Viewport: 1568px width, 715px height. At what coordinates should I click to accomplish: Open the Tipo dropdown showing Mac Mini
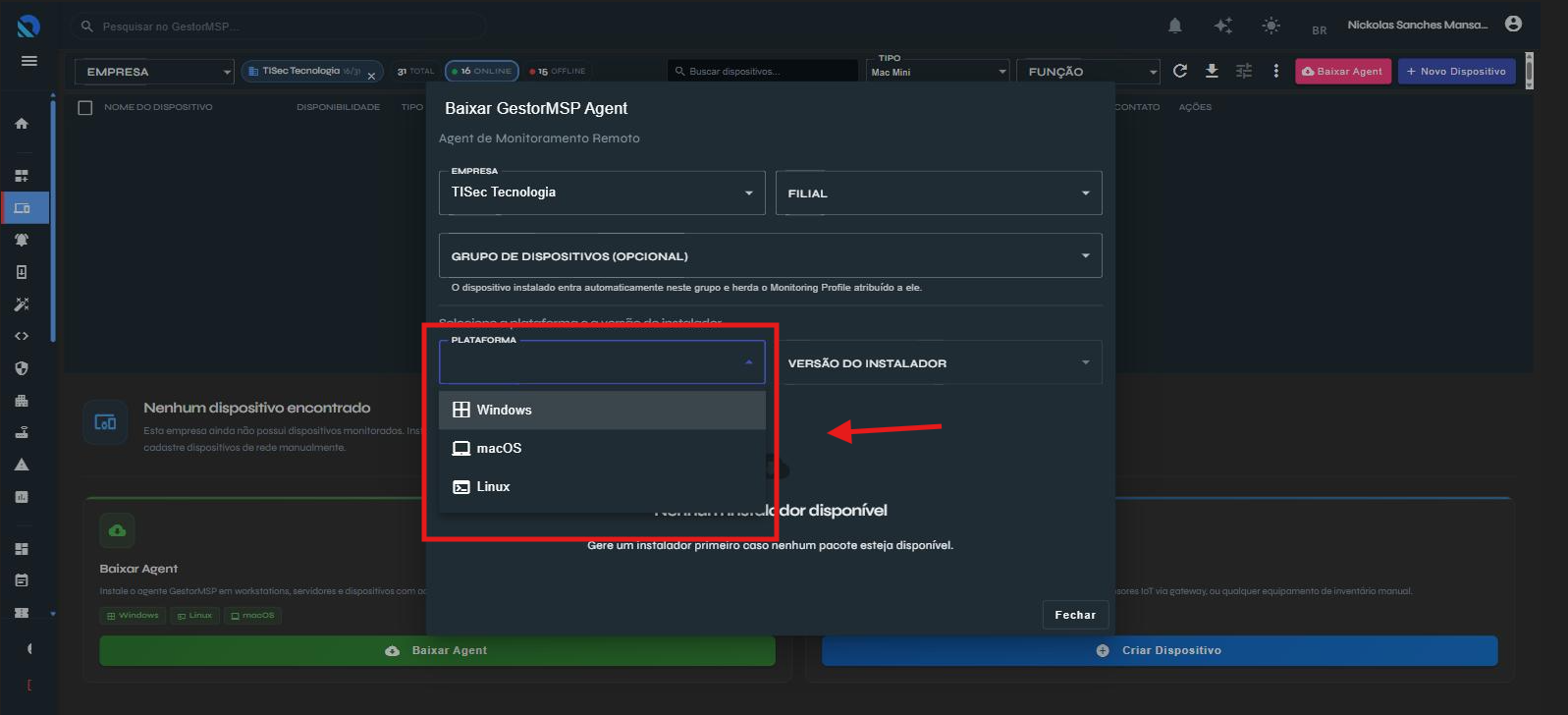pyautogui.click(x=938, y=70)
